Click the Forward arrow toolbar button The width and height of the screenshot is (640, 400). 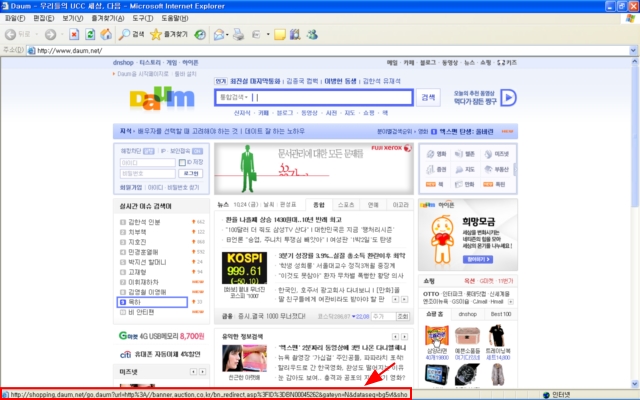[x=50, y=35]
